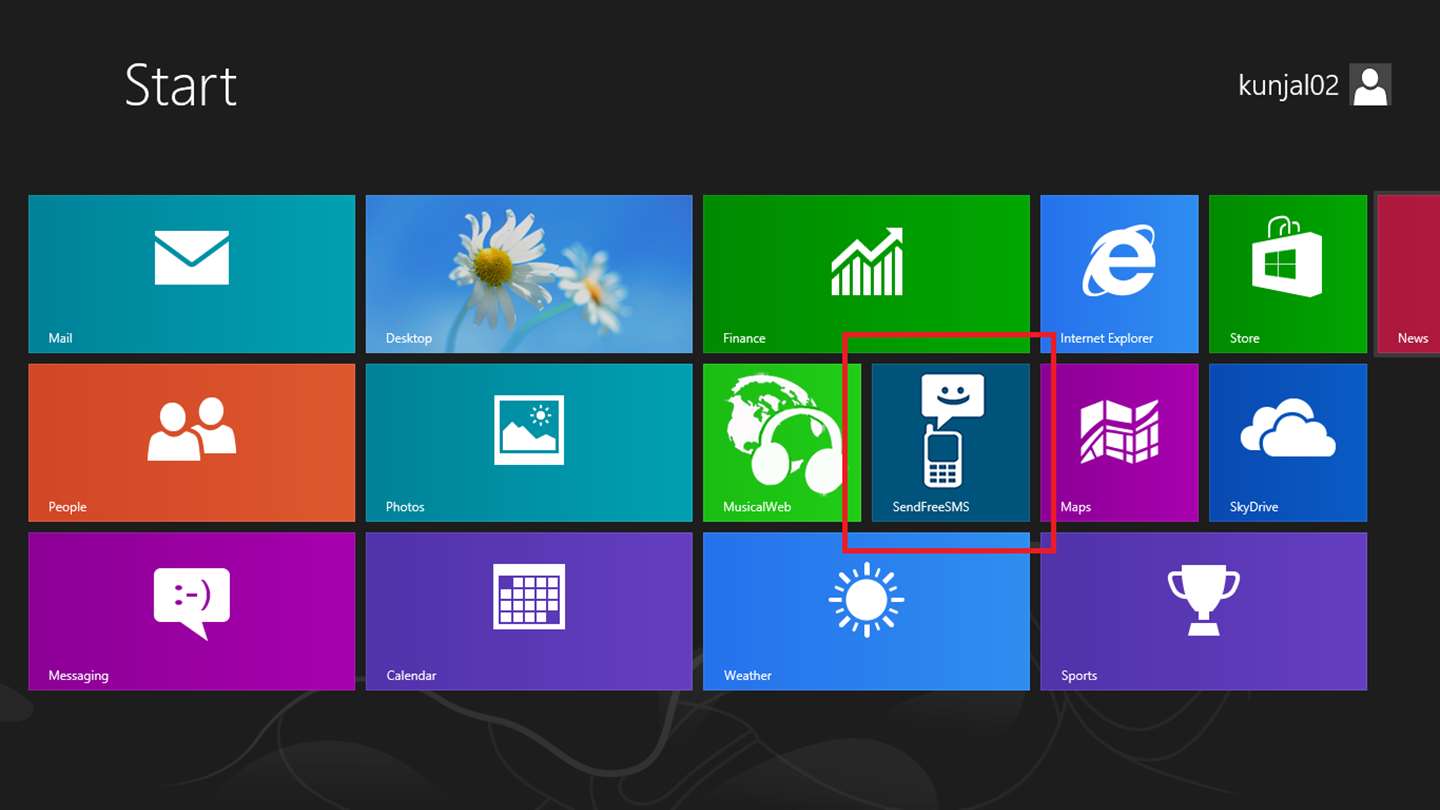Open the Mail tile
Viewport: 1440px width, 810px height.
(x=192, y=274)
